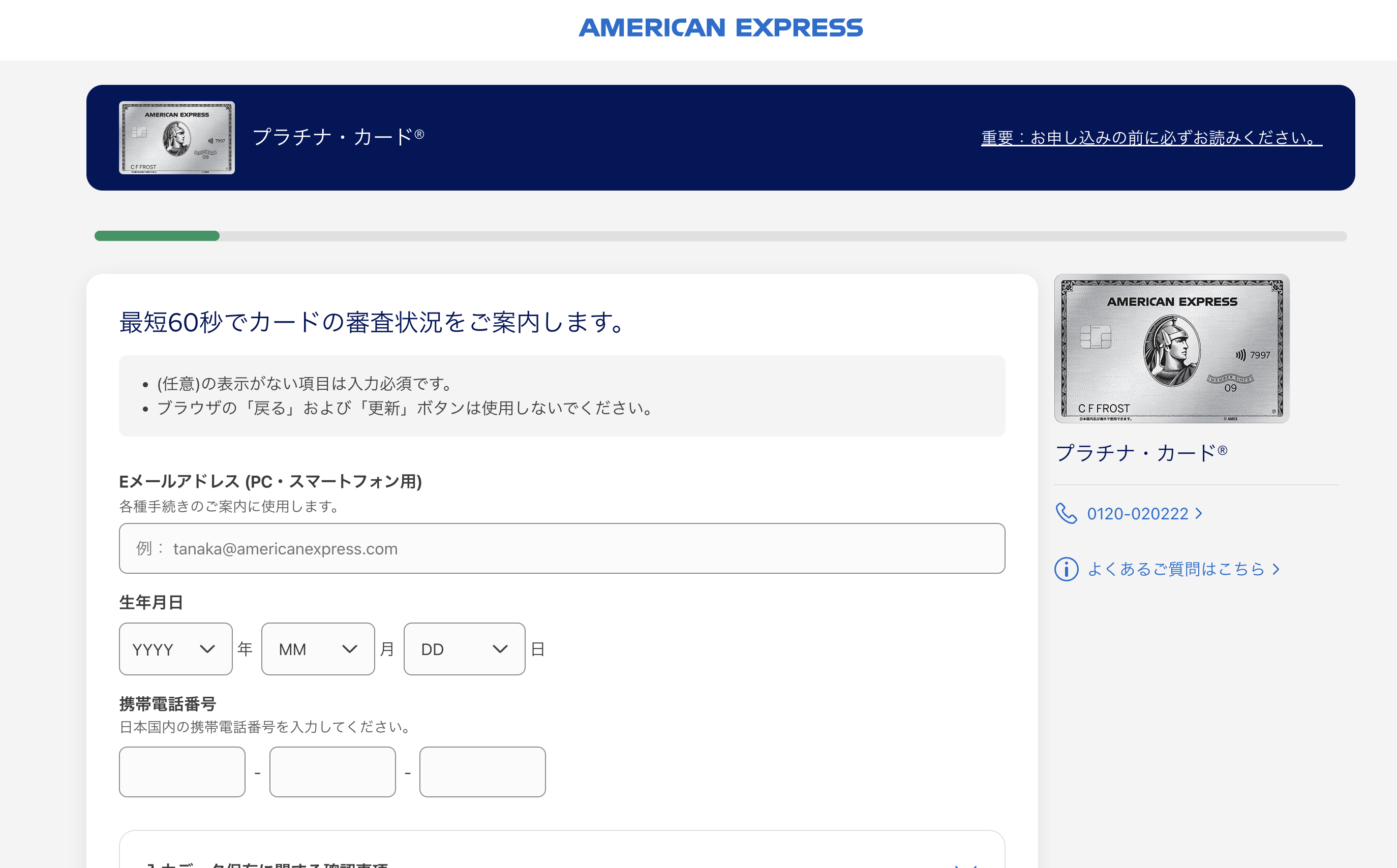1397x868 pixels.
Task: Click the note about (任意) required fields
Action: click(305, 384)
